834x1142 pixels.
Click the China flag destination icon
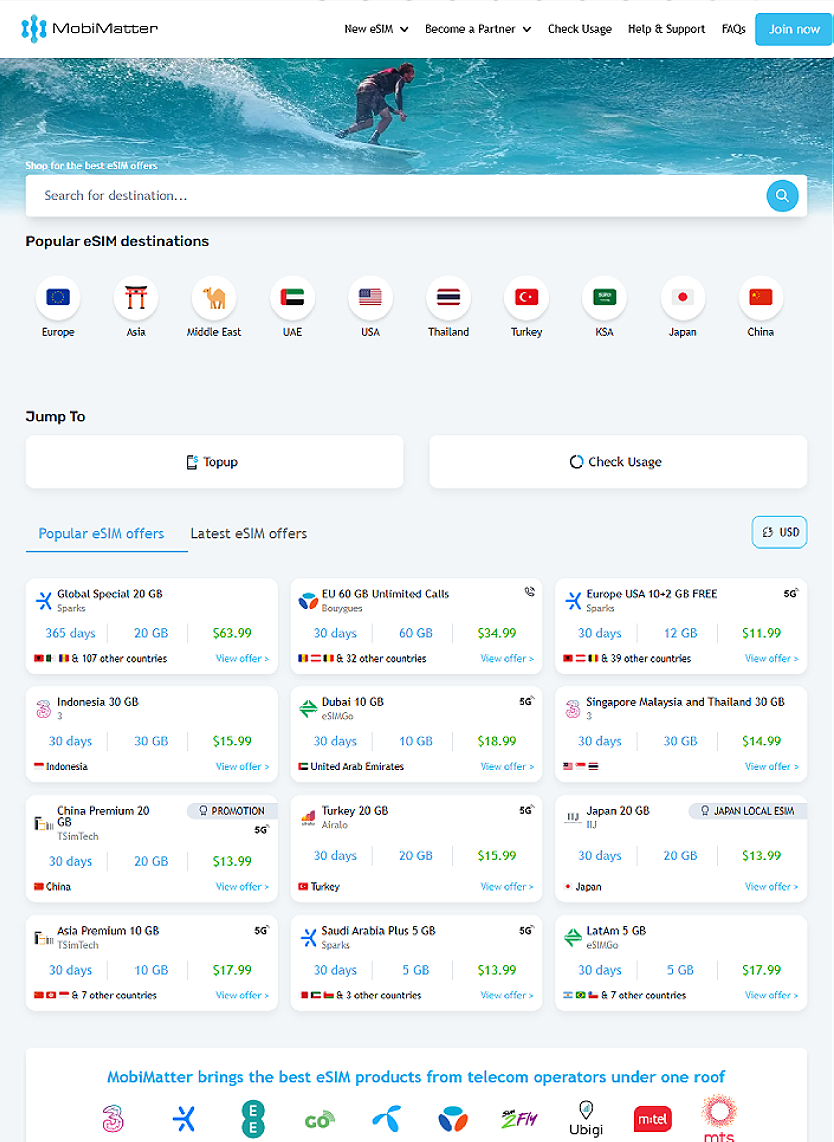[761, 297]
